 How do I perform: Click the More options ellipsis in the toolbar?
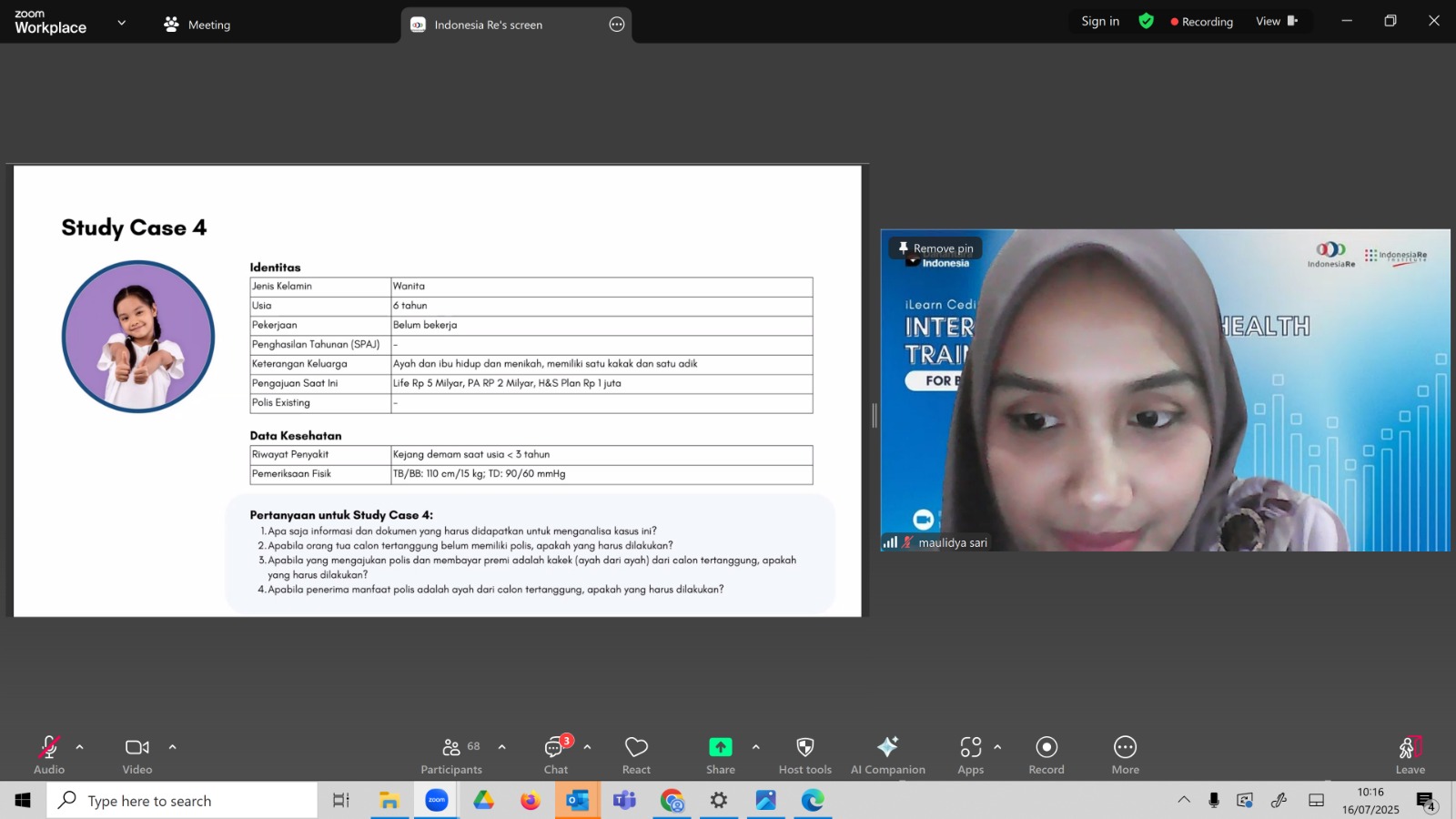pos(1125,755)
